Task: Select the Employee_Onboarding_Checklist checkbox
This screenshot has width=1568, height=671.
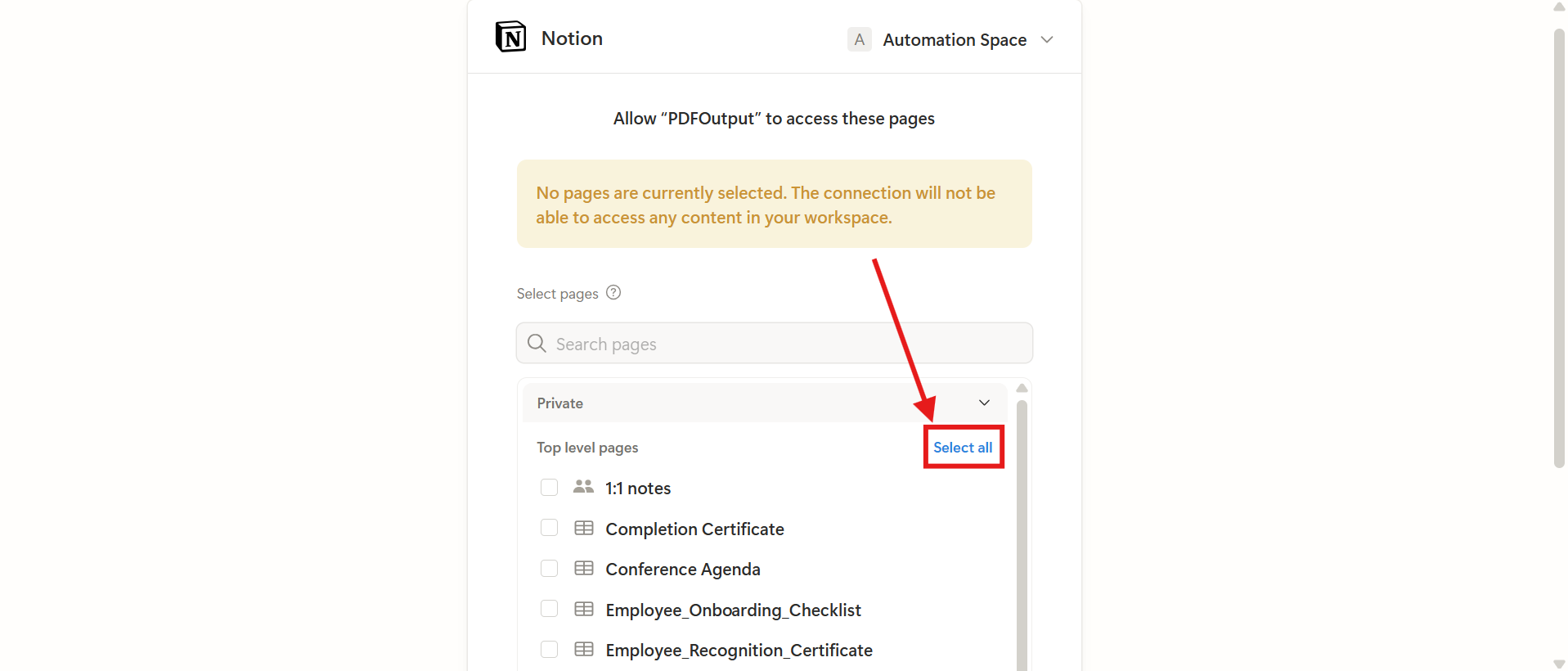Action: [x=549, y=609]
